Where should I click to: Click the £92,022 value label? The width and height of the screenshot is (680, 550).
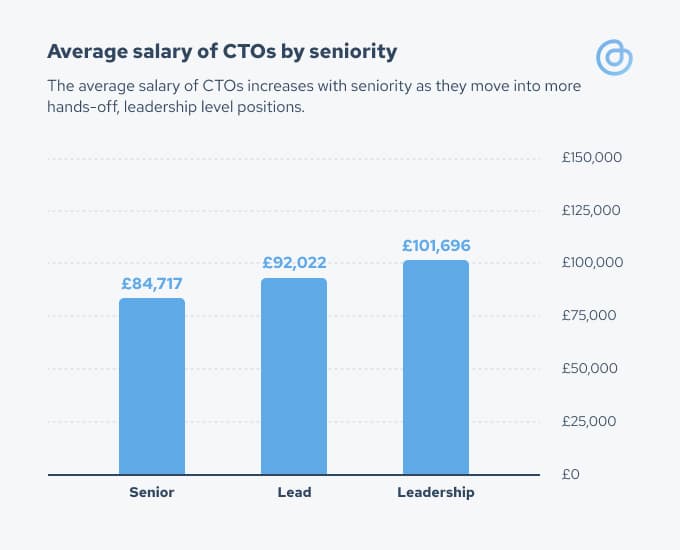pyautogui.click(x=294, y=263)
